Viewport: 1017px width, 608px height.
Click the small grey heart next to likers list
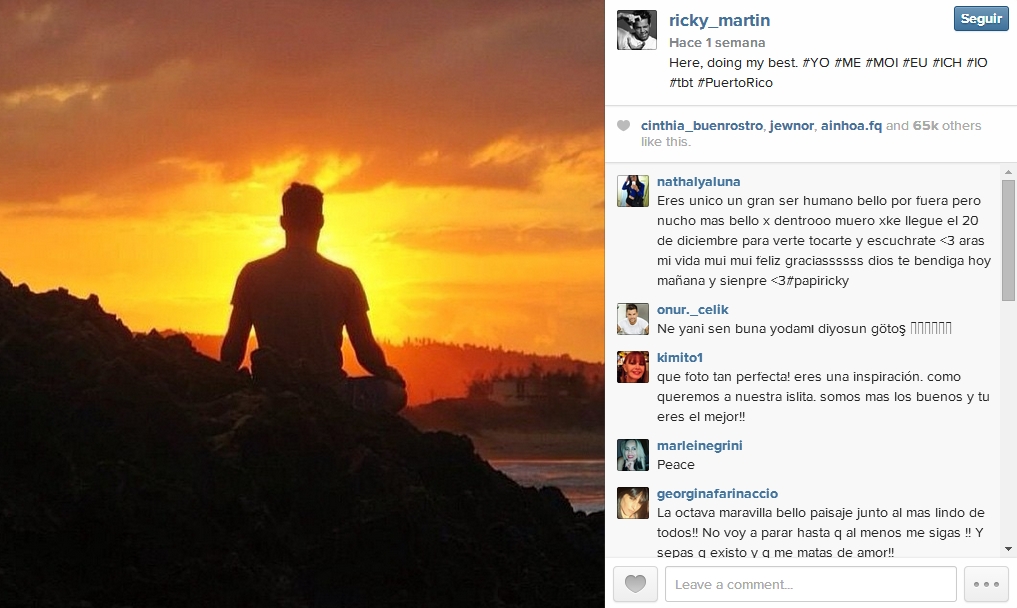(623, 125)
